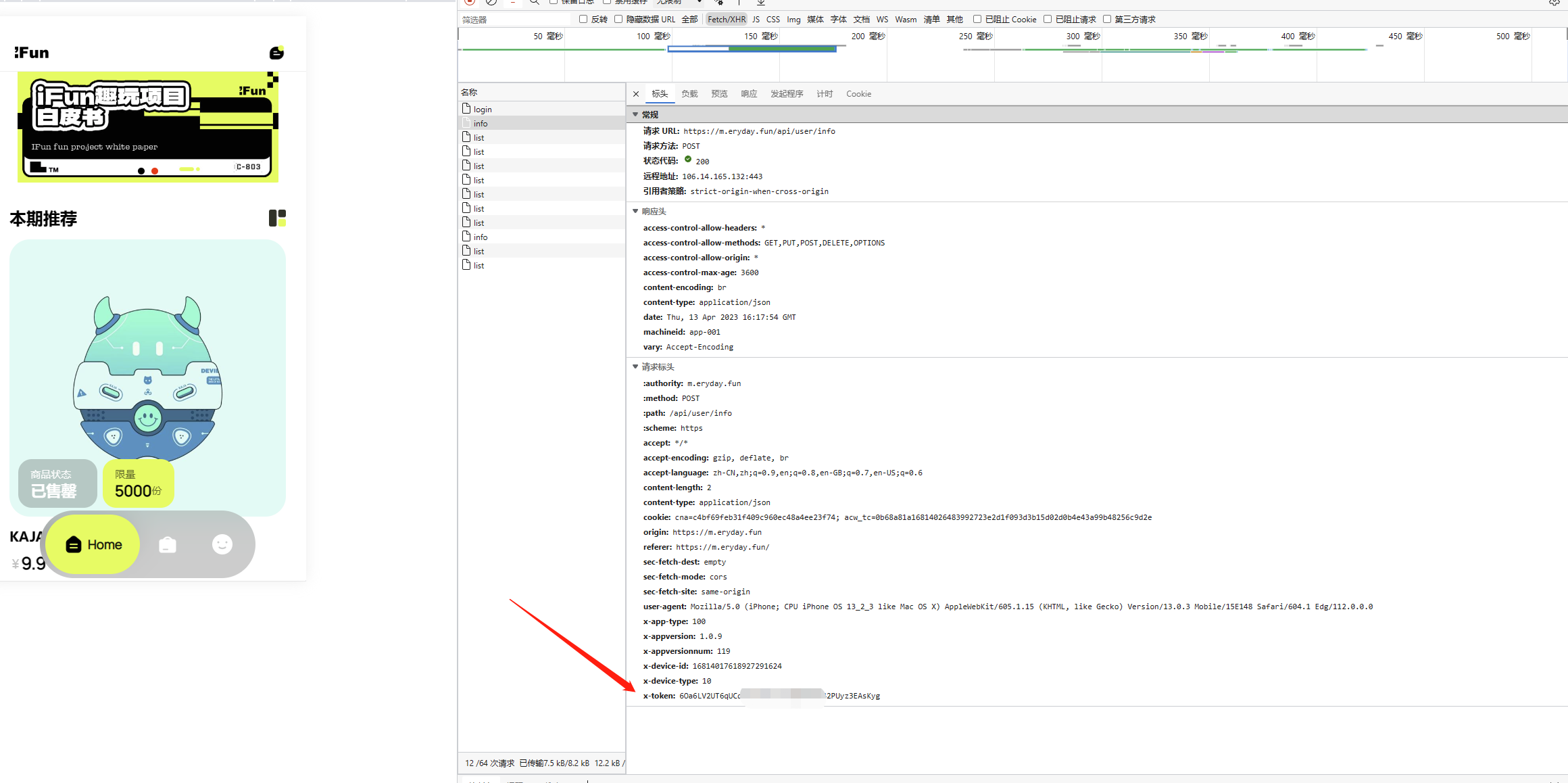Toggle the 已阻止请求 checkbox
The width and height of the screenshot is (1568, 783).
[x=1048, y=19]
